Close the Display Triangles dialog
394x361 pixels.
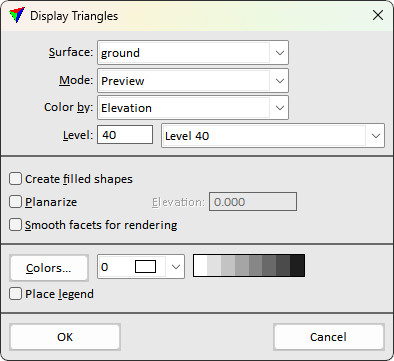378,15
